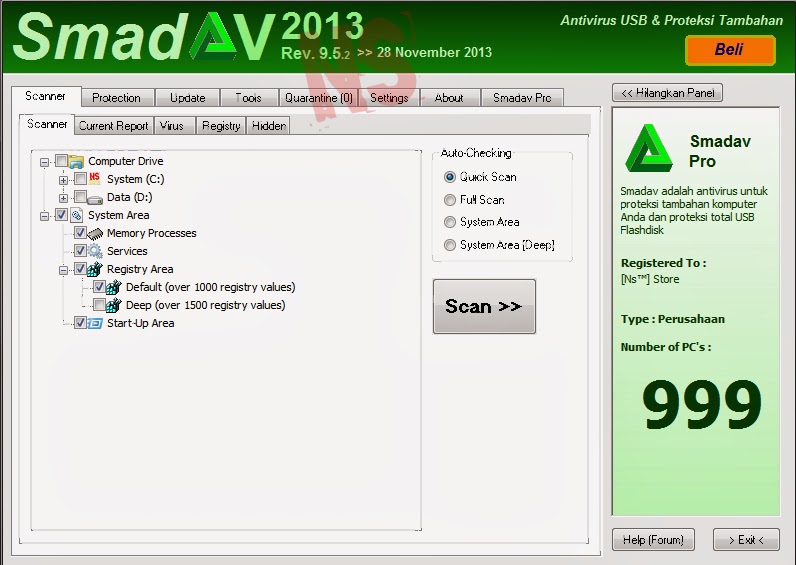Click the Registry Area cube icon
Viewport: 796px width, 565px height.
[x=95, y=269]
